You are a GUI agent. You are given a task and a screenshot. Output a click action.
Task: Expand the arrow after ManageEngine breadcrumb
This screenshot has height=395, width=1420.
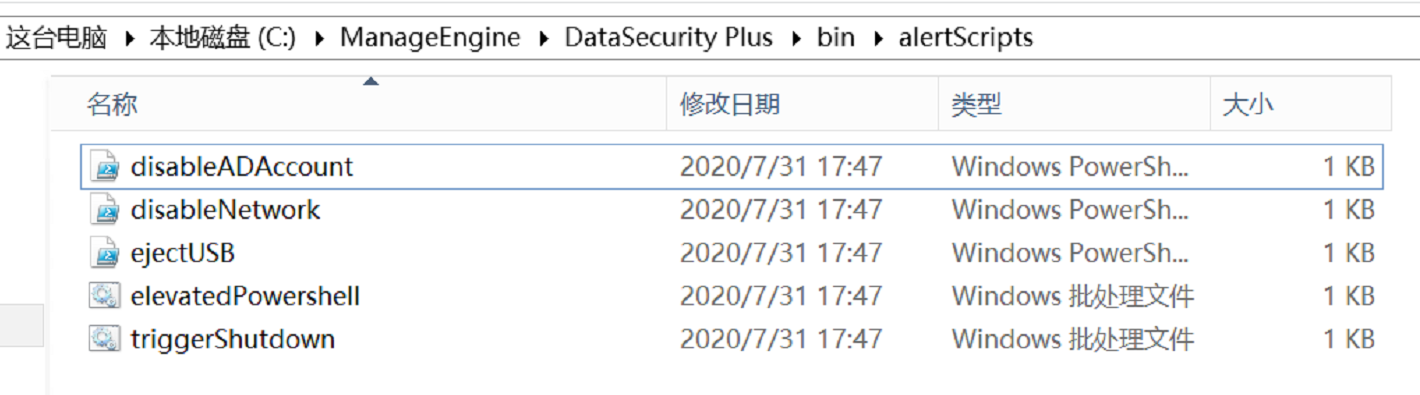click(544, 39)
